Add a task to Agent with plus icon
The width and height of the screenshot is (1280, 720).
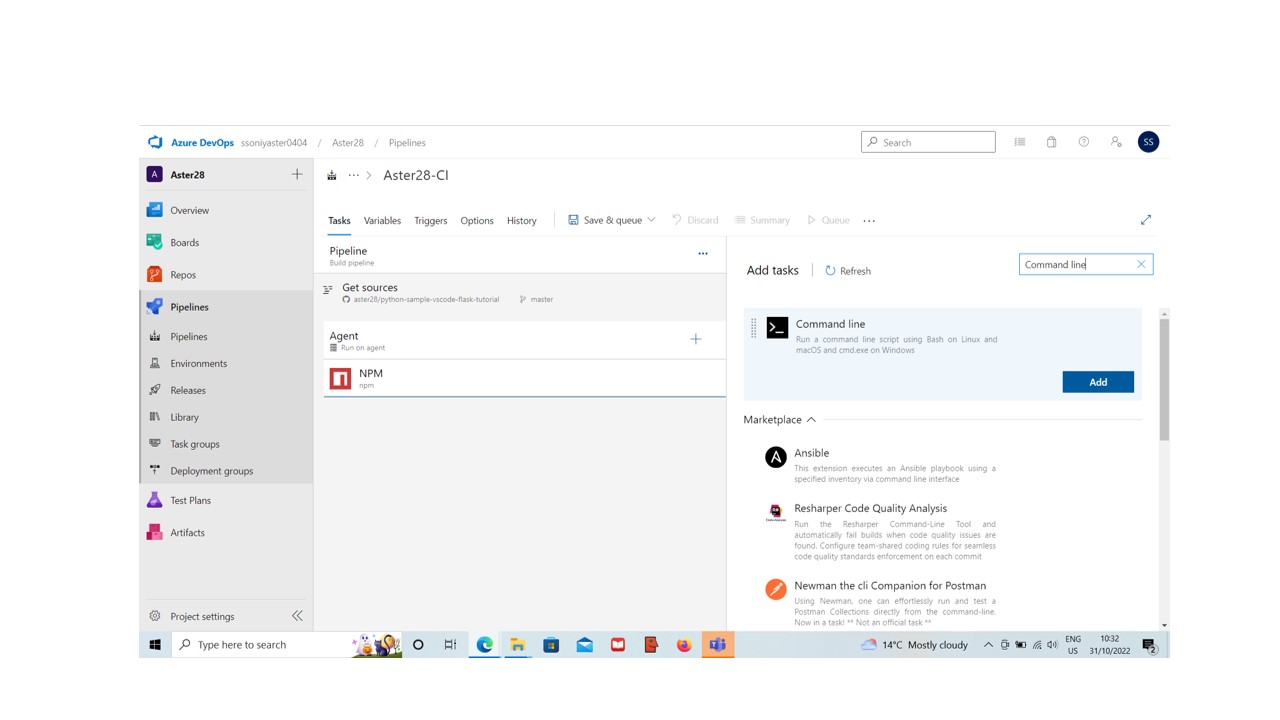pyautogui.click(x=696, y=339)
